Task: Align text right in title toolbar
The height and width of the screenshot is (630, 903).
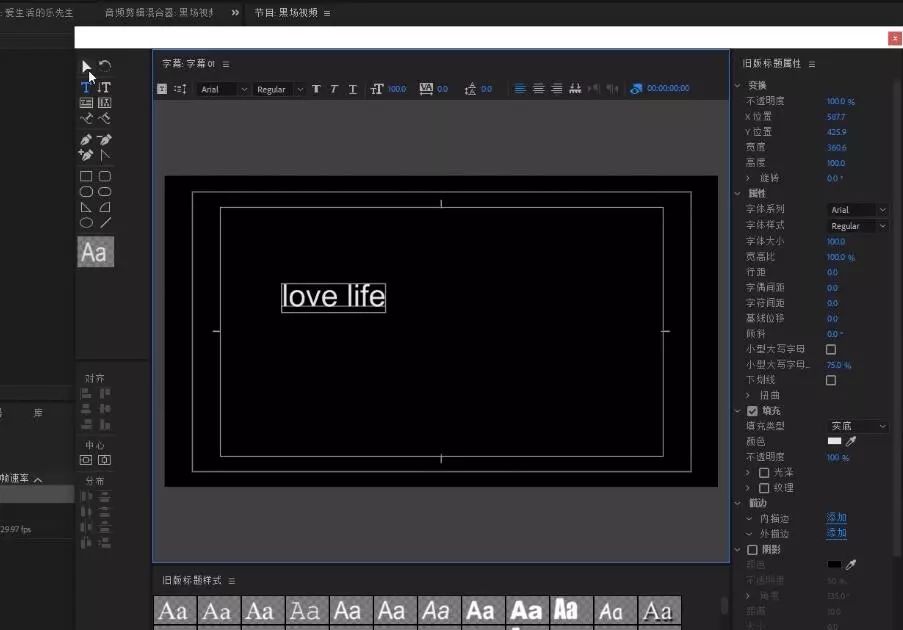Action: click(556, 89)
